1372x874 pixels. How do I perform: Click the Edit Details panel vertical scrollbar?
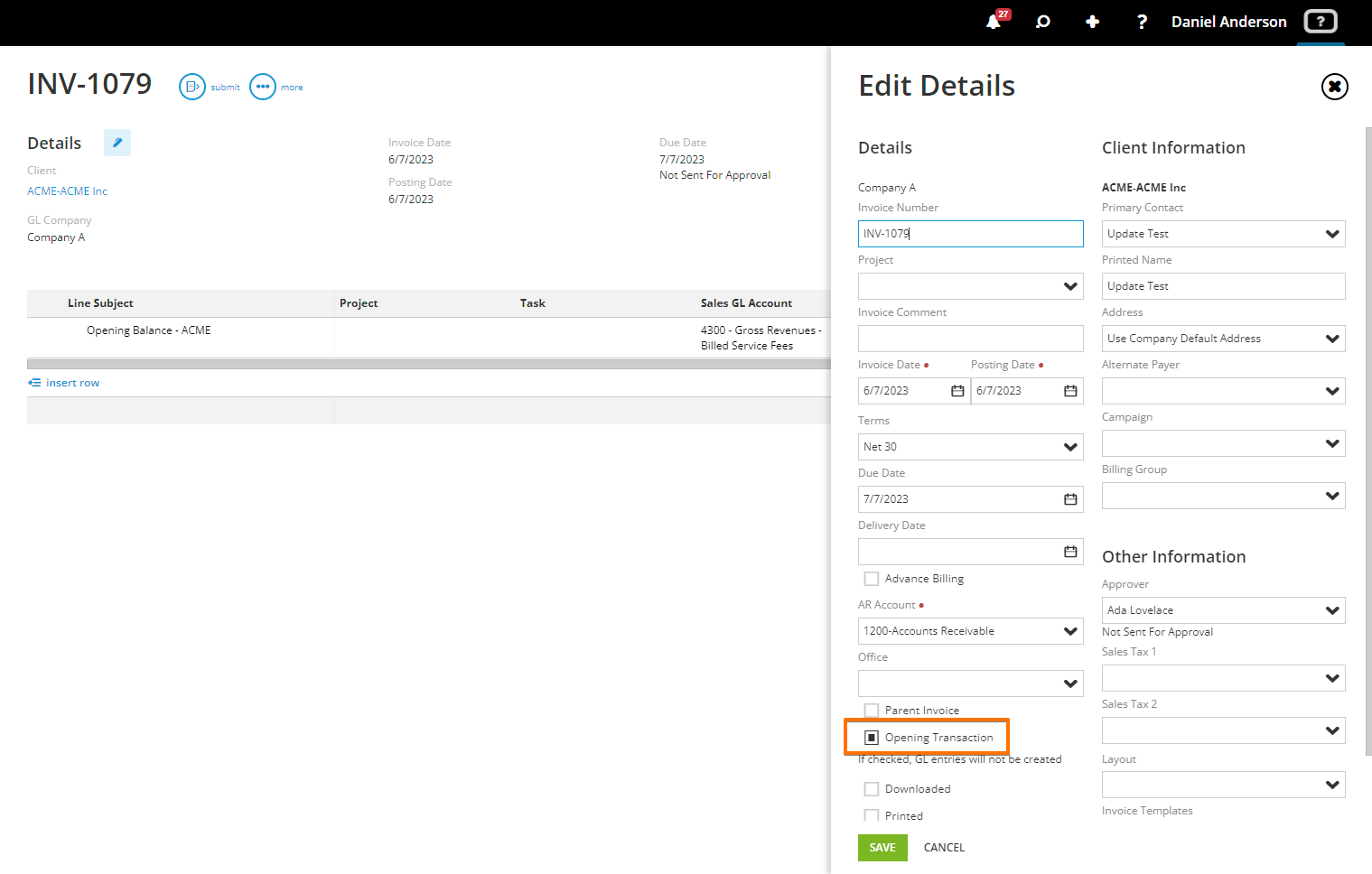(x=1368, y=441)
